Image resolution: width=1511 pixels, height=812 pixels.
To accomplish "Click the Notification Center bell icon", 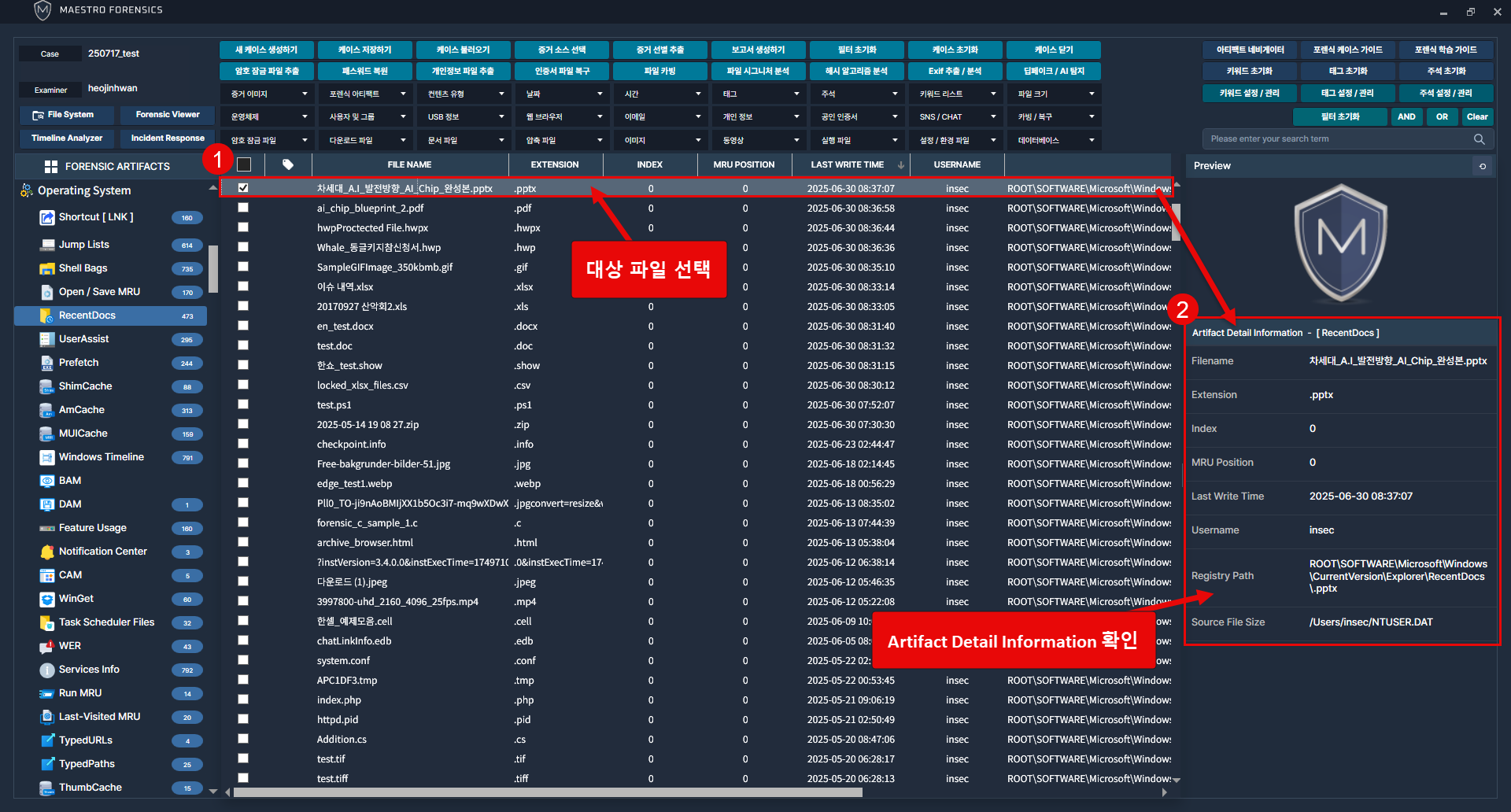I will point(46,552).
